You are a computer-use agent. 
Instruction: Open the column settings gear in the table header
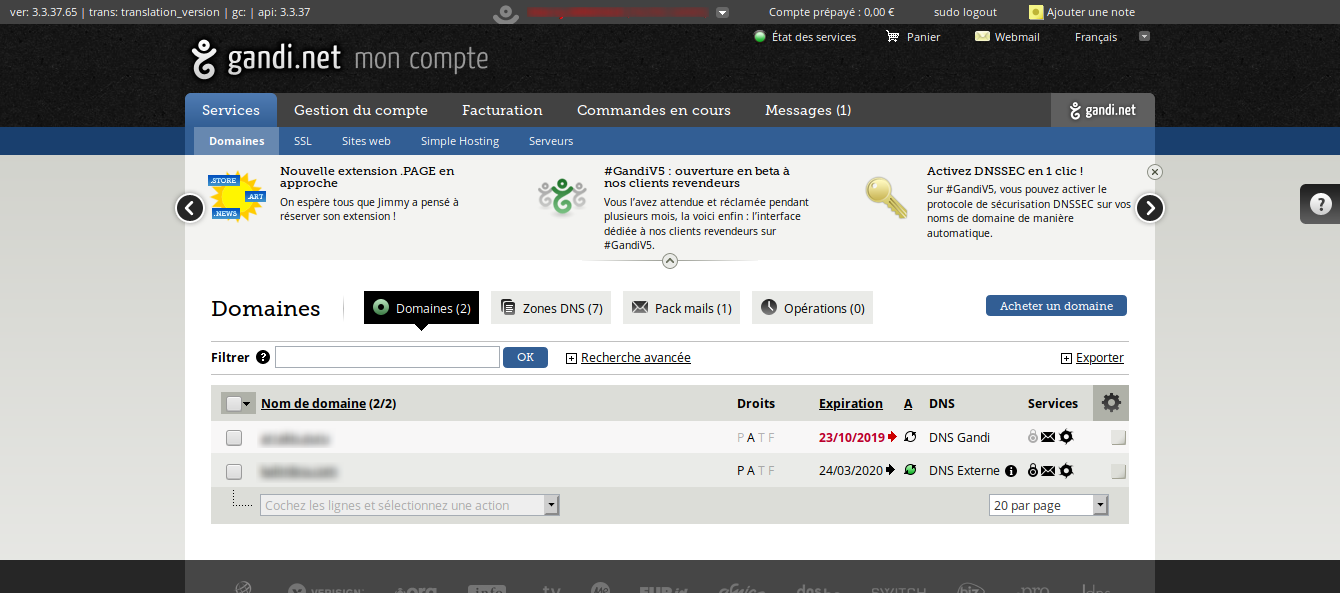(x=1111, y=403)
